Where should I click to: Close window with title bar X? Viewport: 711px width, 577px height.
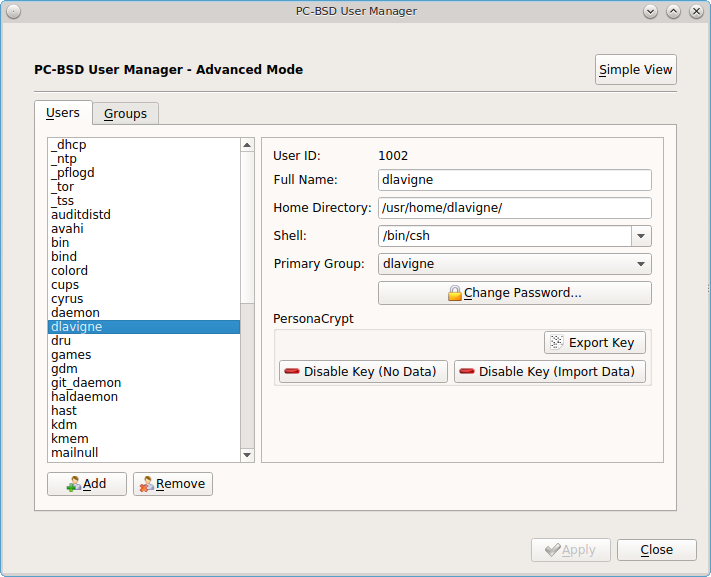pos(696,11)
